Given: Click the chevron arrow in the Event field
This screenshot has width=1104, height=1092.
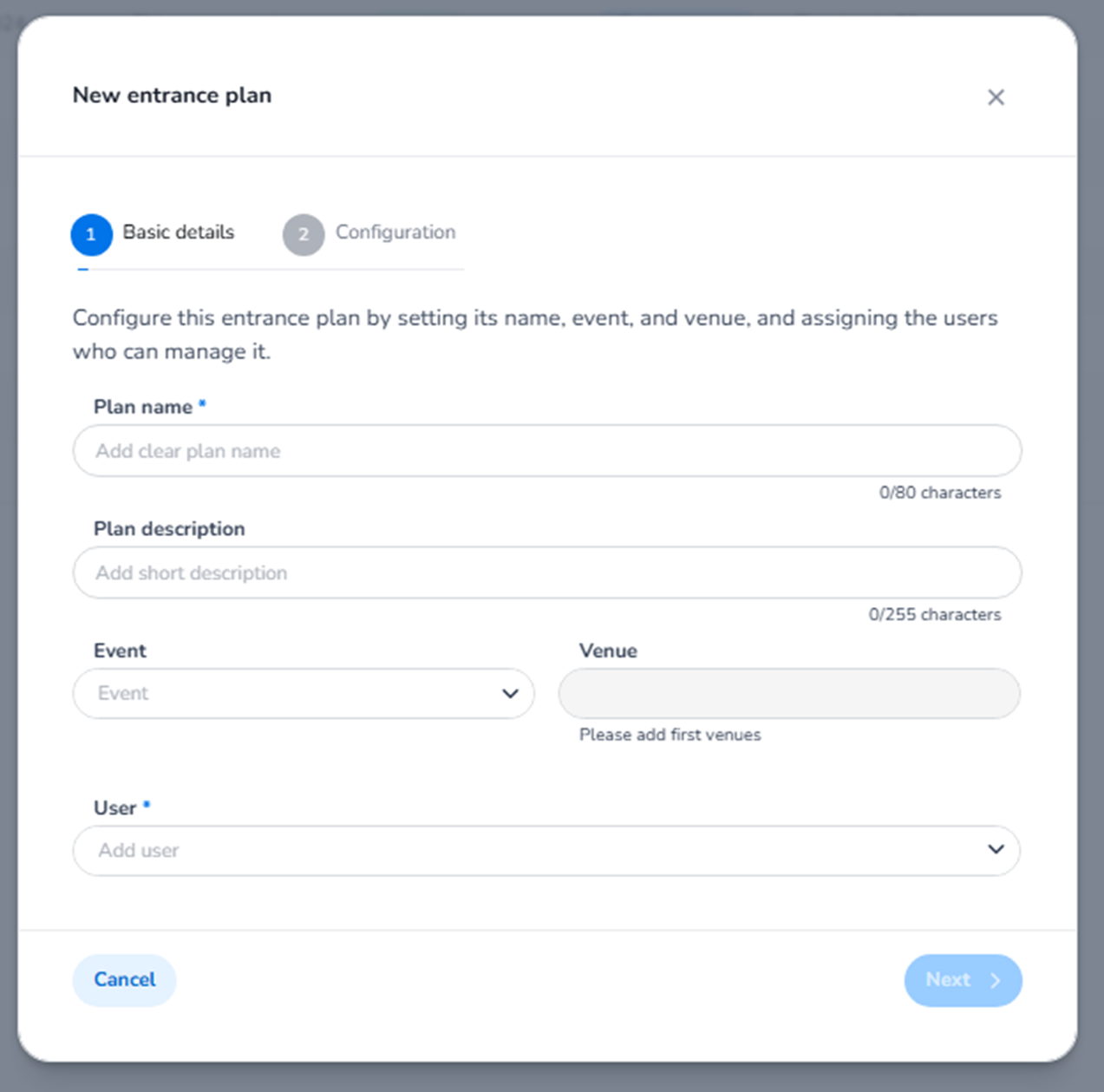Looking at the screenshot, I should pos(510,693).
